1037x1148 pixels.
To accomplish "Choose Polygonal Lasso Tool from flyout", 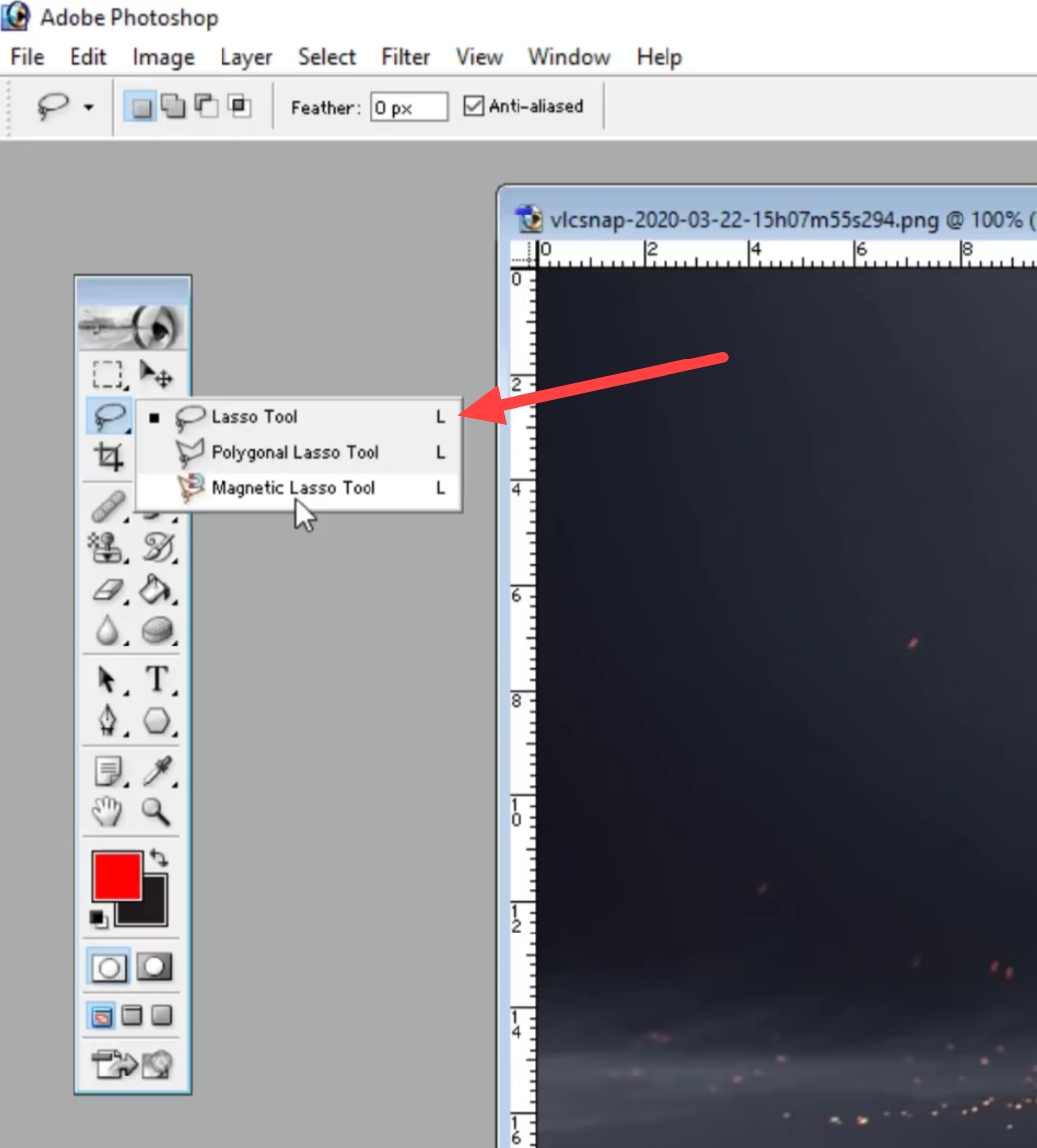I will tap(299, 452).
